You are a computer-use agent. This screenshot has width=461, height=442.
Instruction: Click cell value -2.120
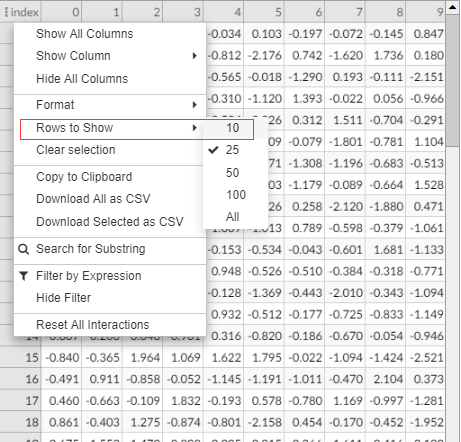(x=346, y=206)
